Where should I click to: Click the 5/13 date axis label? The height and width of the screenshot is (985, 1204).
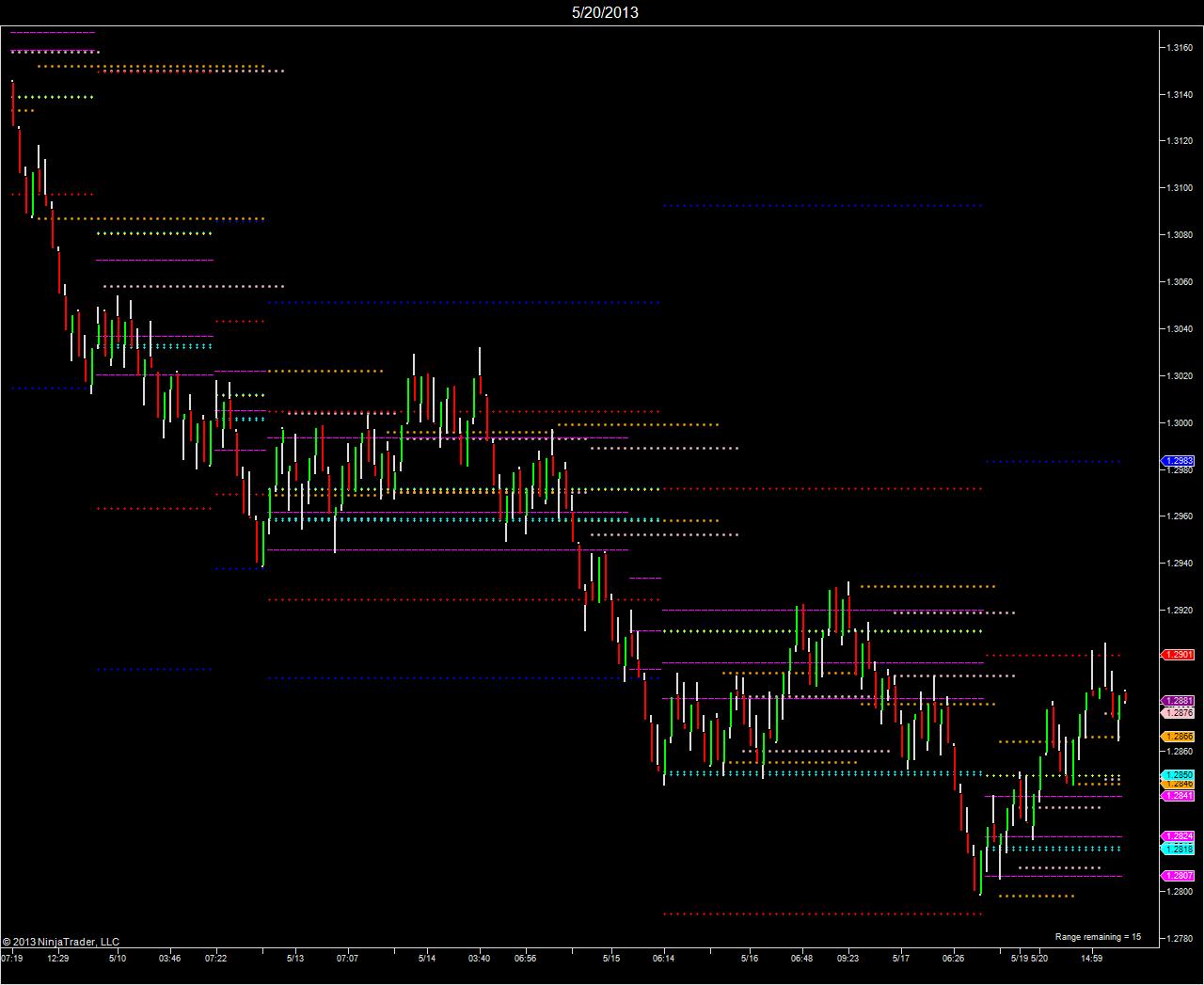click(294, 959)
